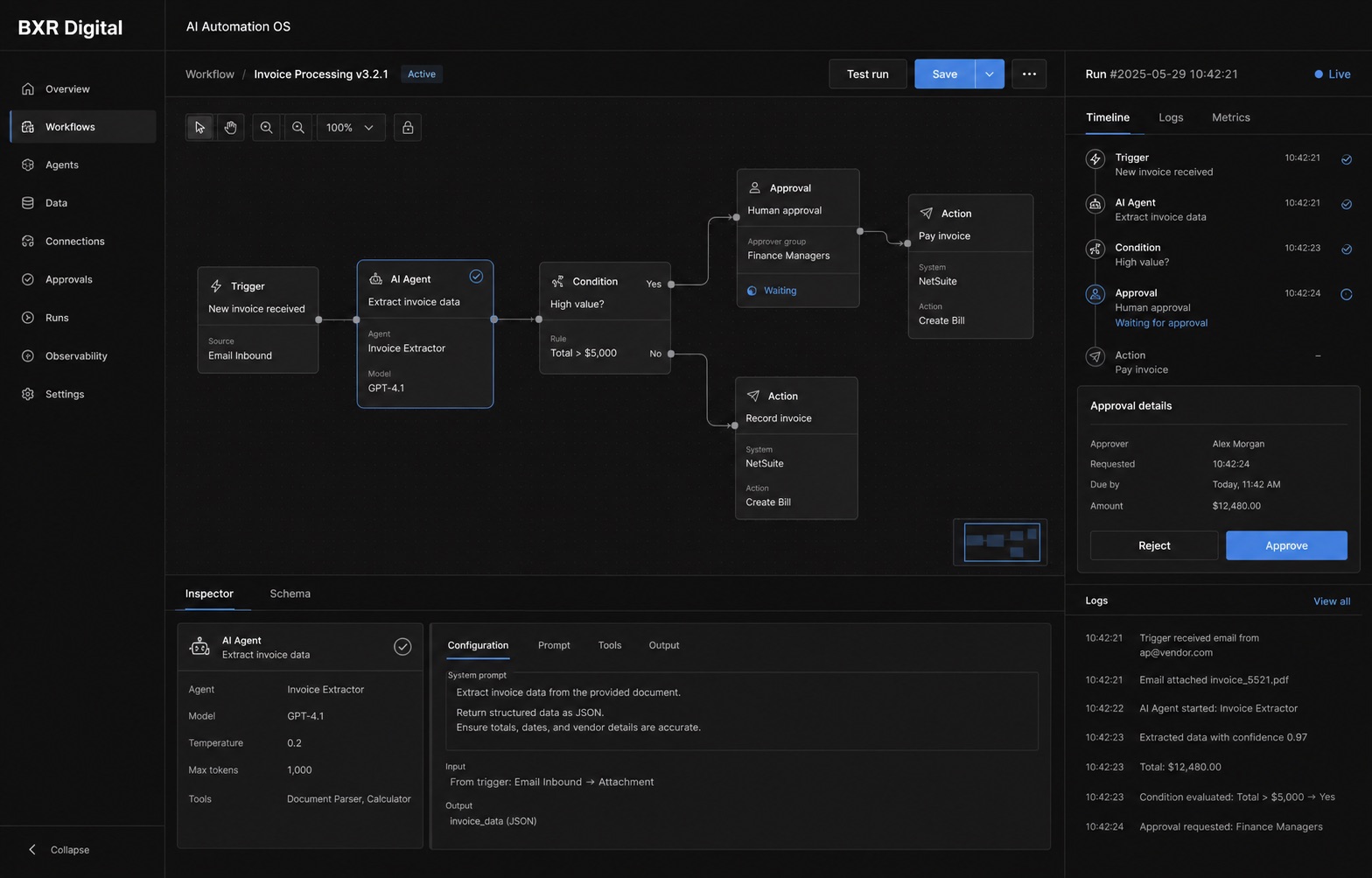Approve the pending invoice

click(1286, 545)
